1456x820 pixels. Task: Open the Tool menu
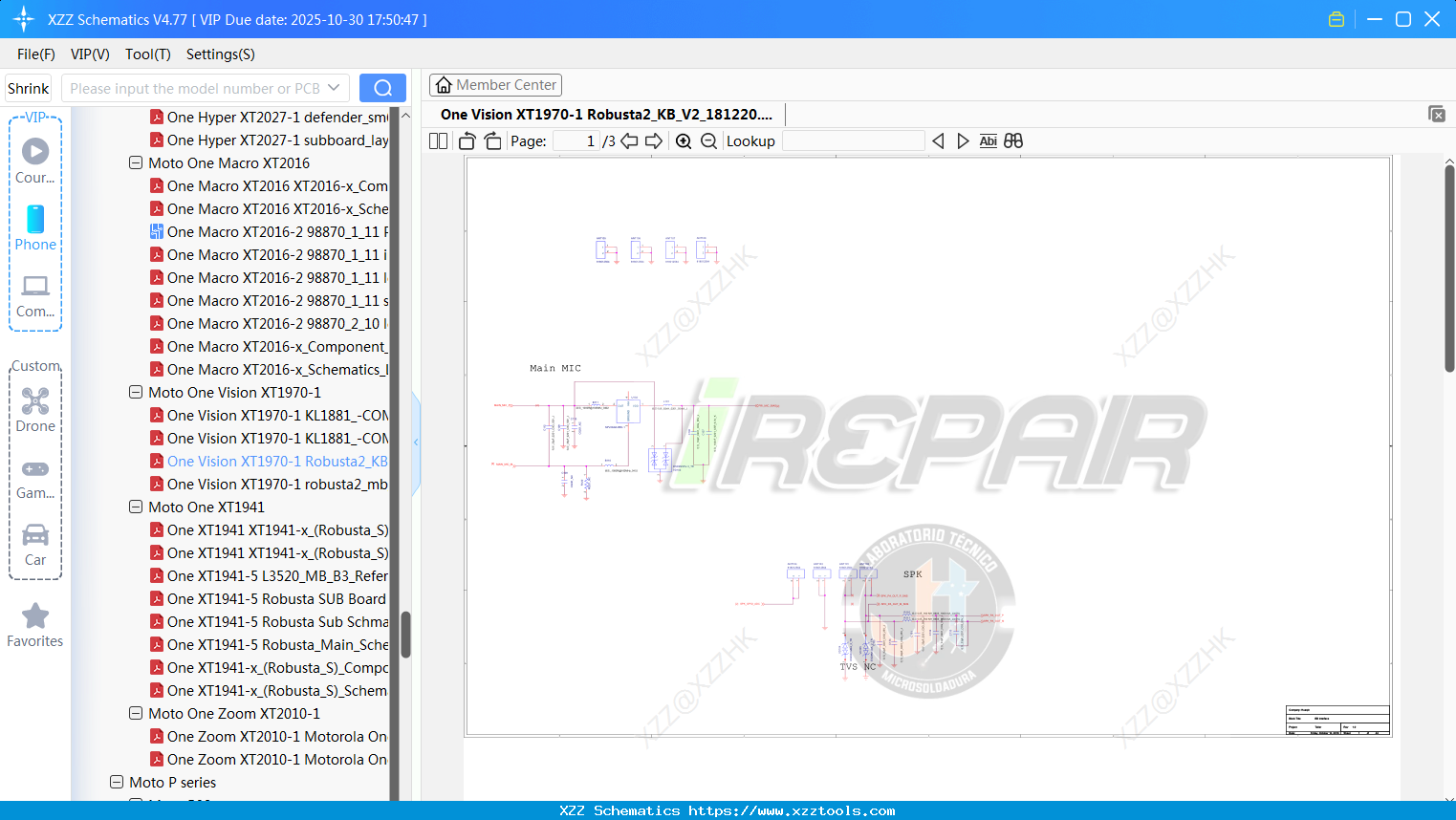(x=147, y=54)
